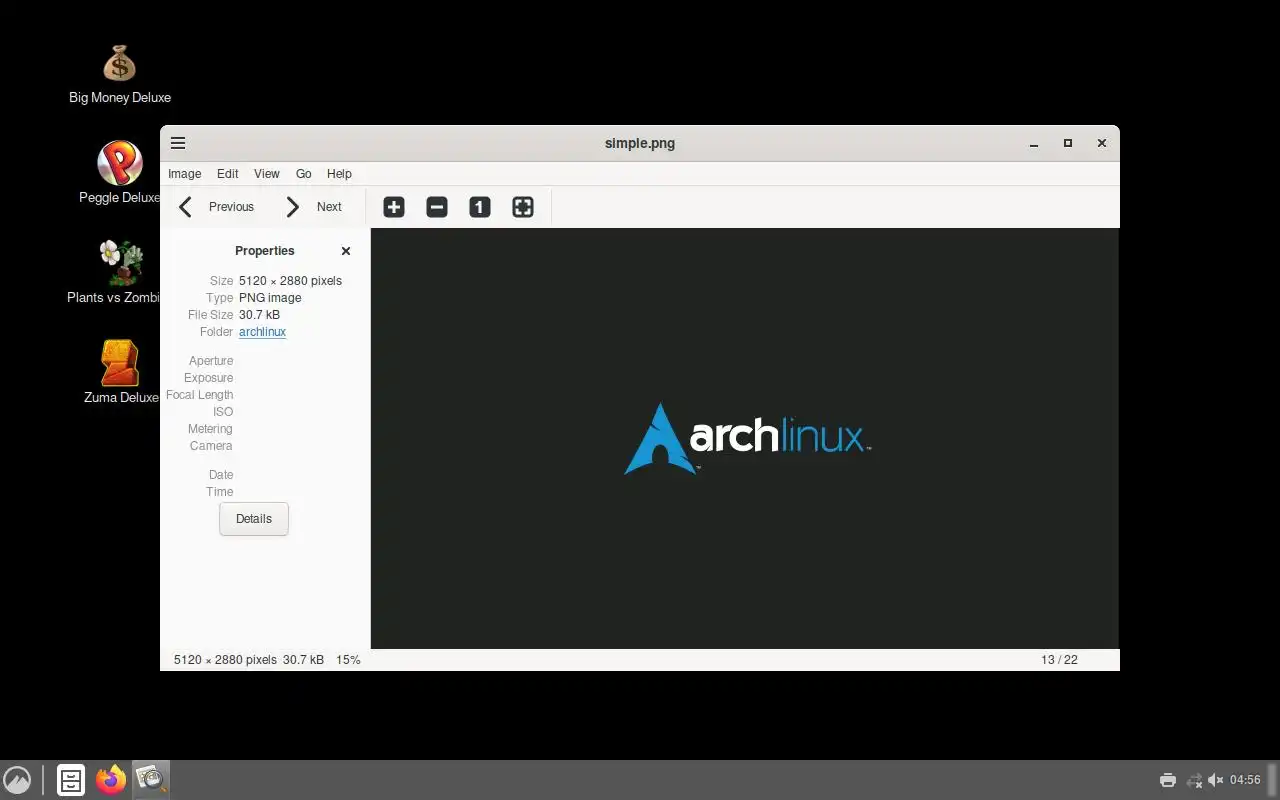This screenshot has width=1280, height=800.
Task: Click the Time label in Properties
Action: [220, 492]
